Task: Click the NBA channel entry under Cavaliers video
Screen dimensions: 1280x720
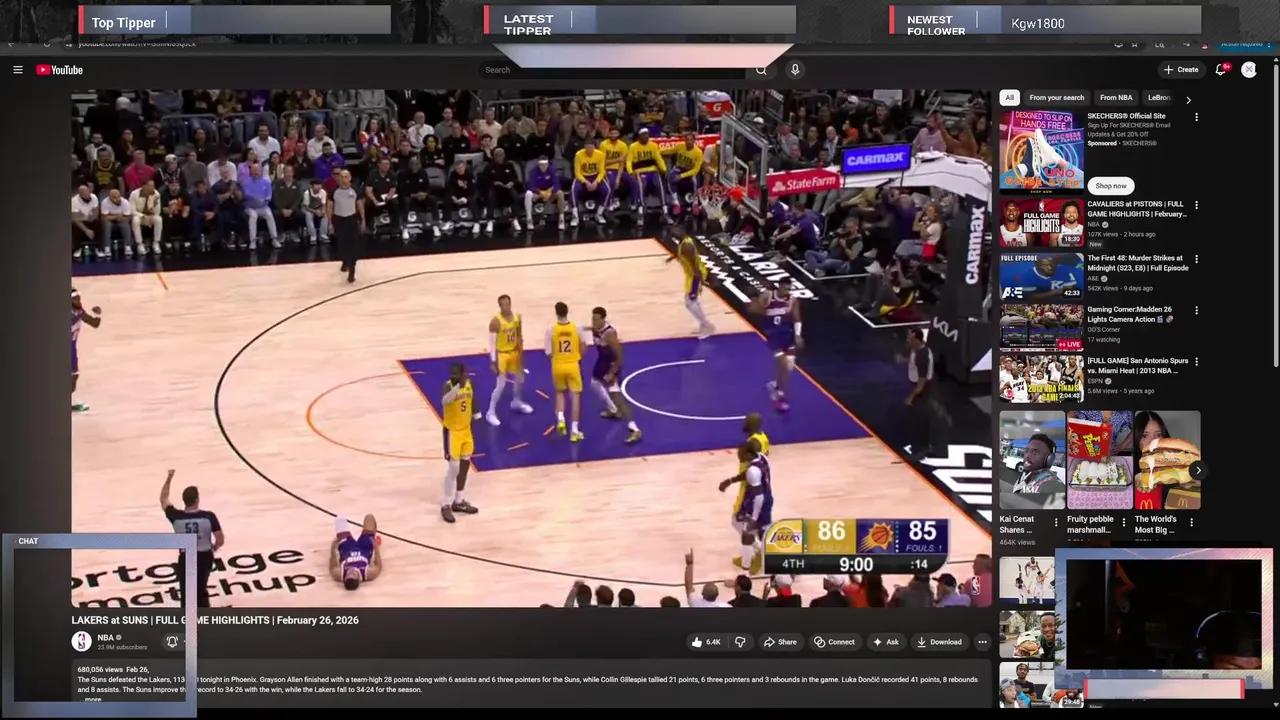Action: click(1095, 225)
